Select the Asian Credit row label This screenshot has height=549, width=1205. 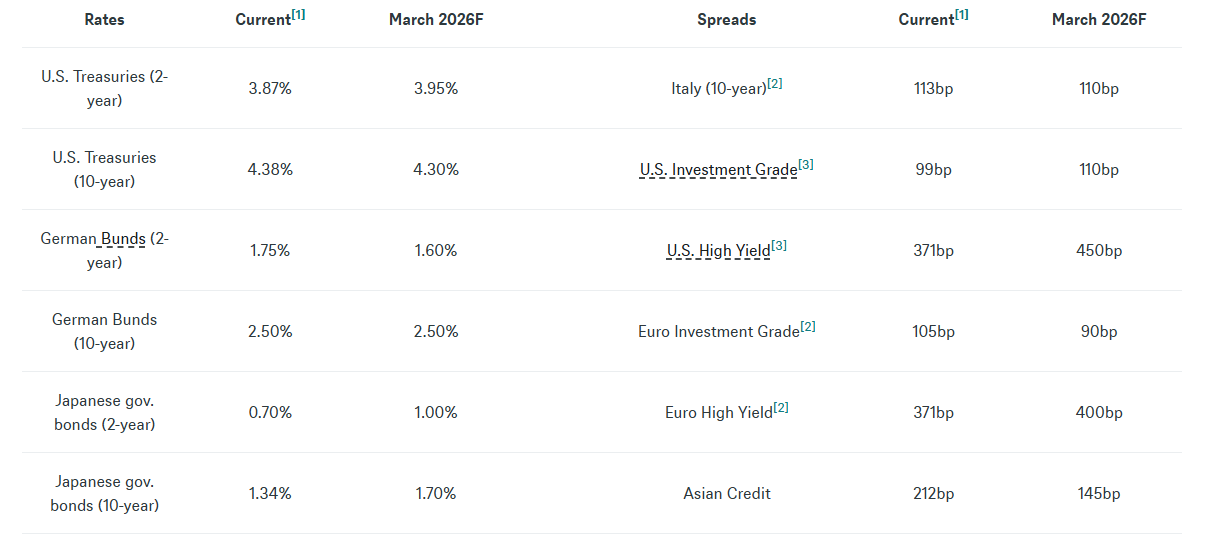727,494
